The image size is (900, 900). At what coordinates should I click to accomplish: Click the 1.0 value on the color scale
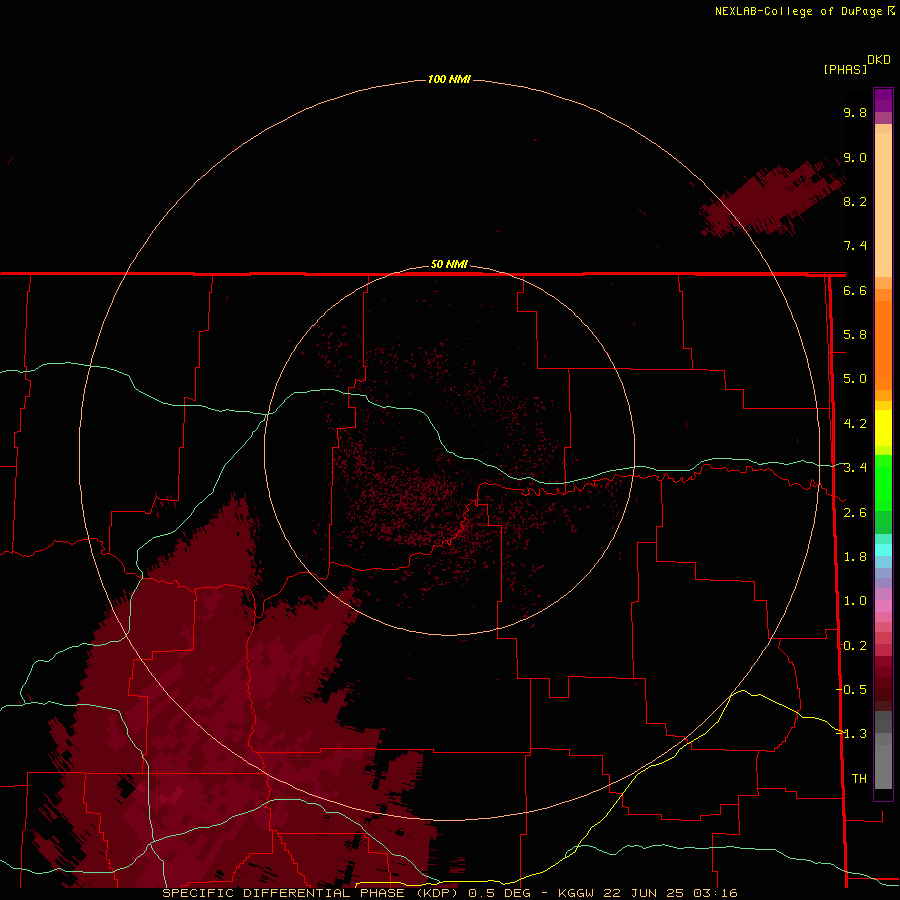click(x=855, y=601)
